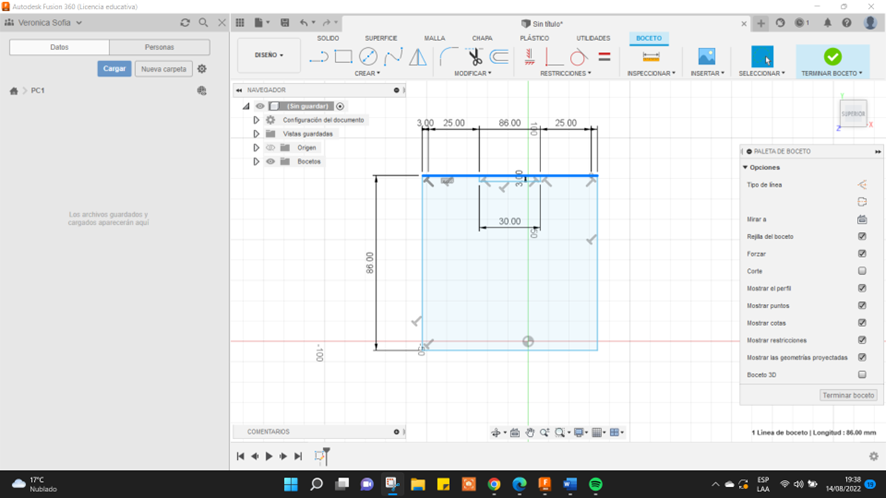Enable the Corte checkbox
Image resolution: width=886 pixels, height=498 pixels.
pyautogui.click(x=862, y=271)
